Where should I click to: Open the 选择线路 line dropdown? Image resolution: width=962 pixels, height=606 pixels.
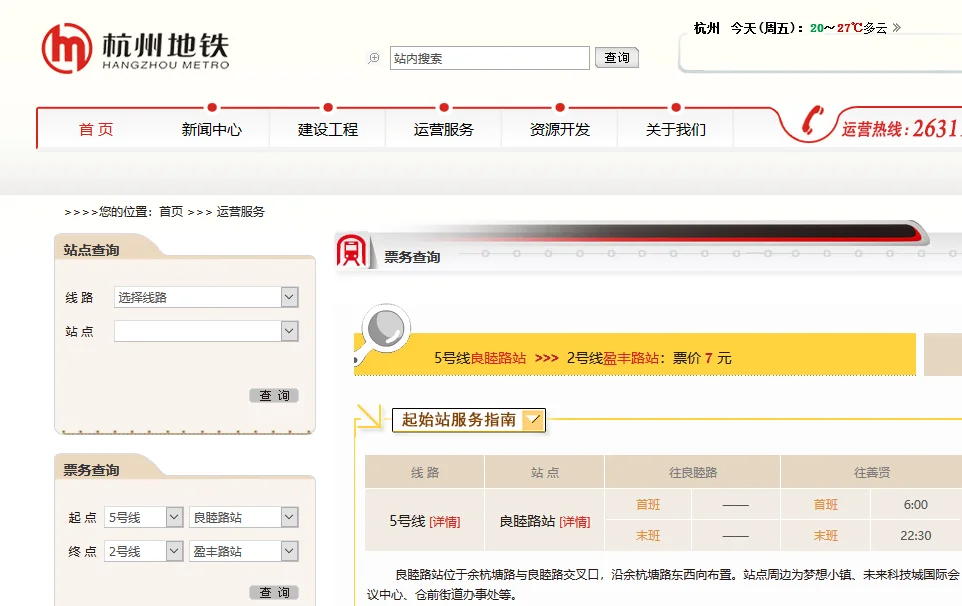click(289, 297)
